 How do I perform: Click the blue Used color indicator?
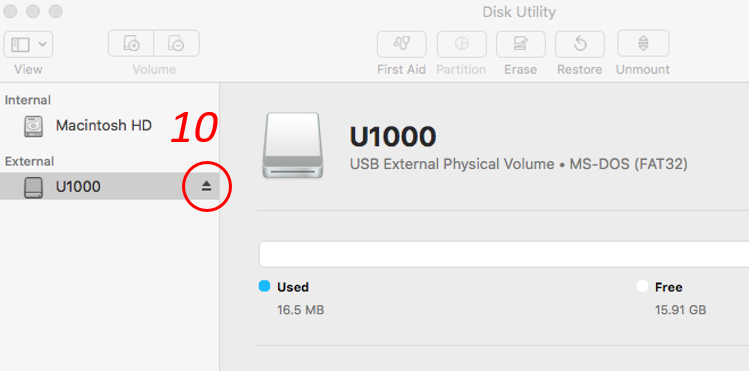click(x=264, y=286)
